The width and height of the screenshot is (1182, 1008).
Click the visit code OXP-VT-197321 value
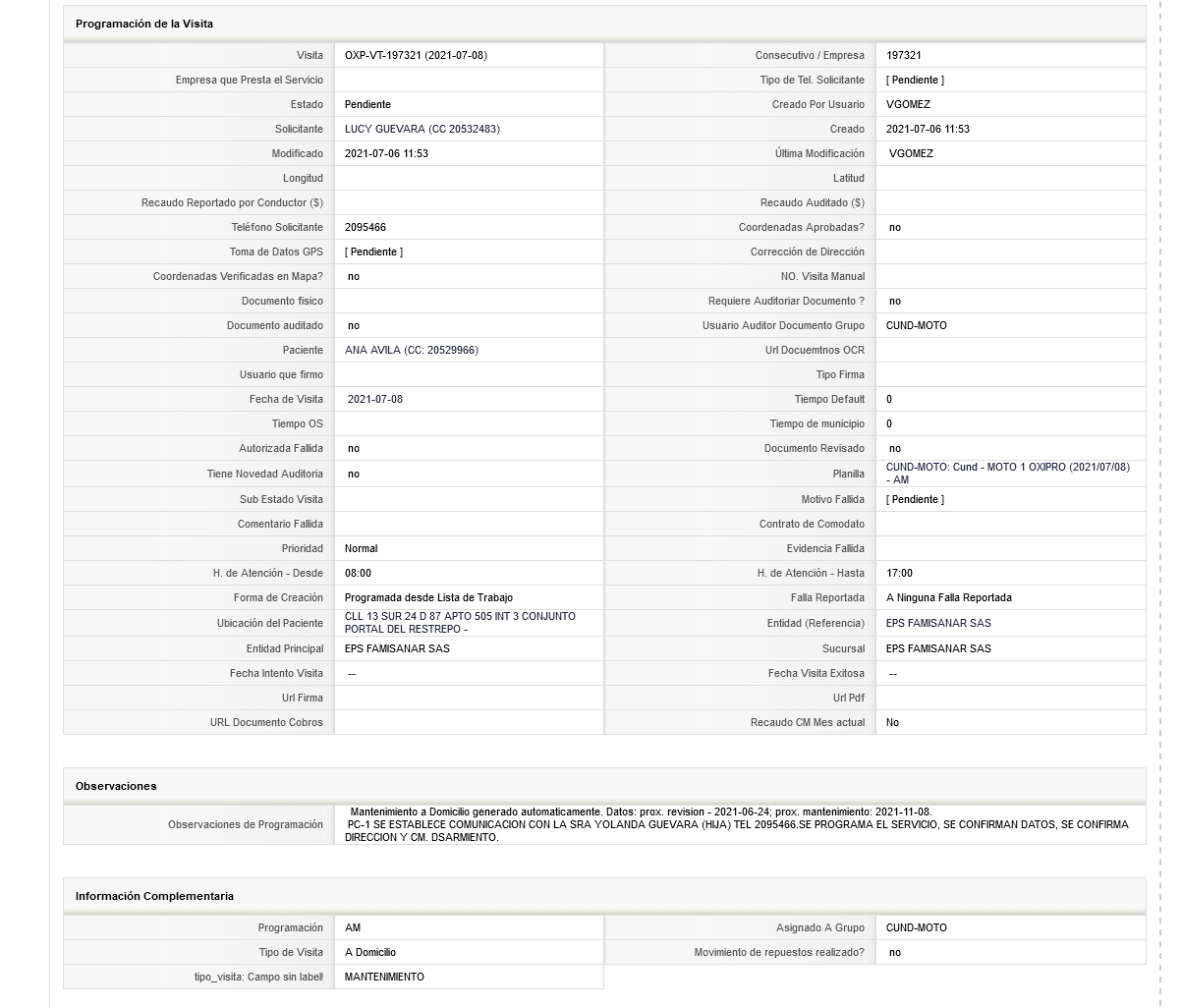point(416,56)
